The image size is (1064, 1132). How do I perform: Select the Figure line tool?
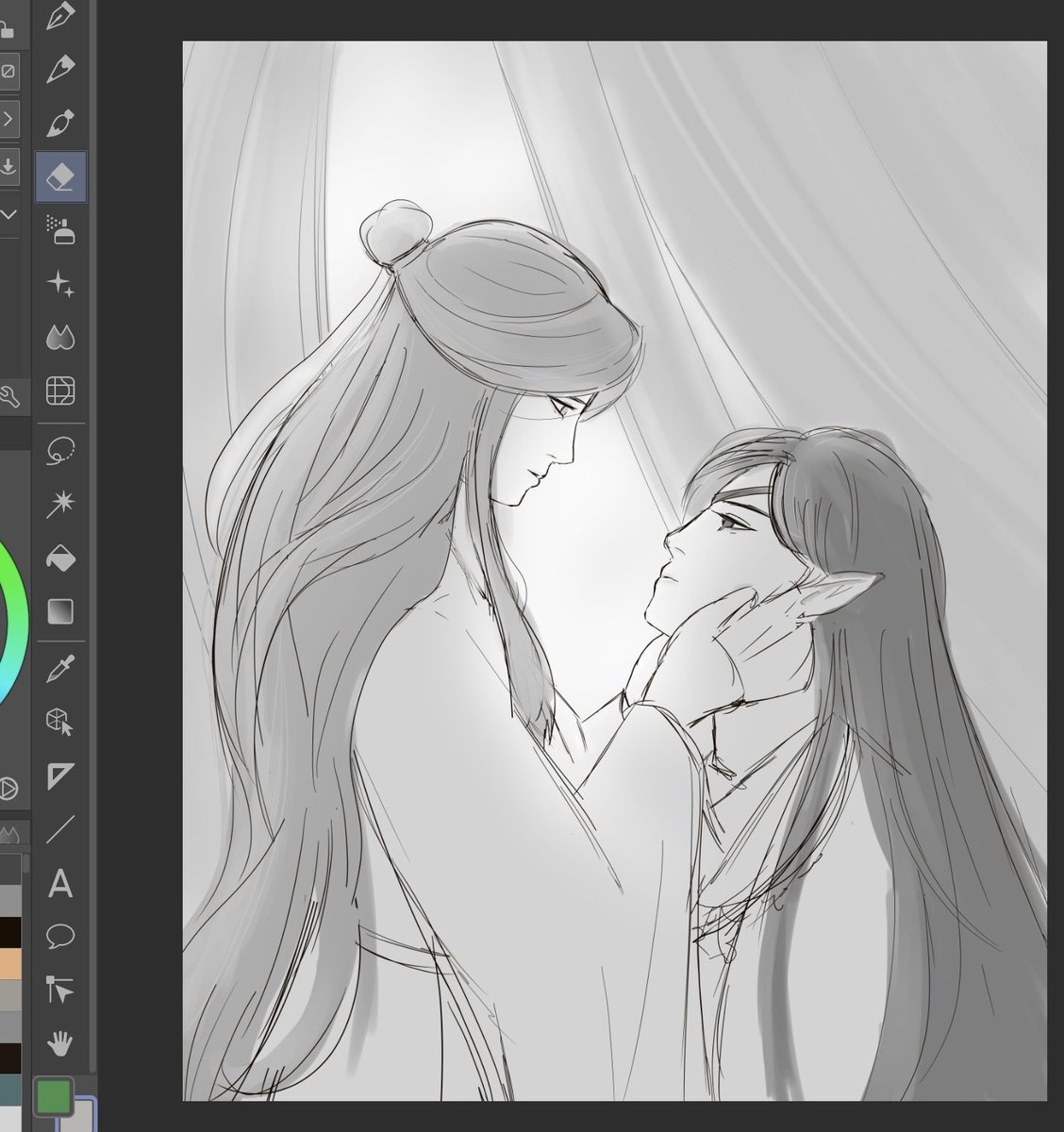click(60, 829)
